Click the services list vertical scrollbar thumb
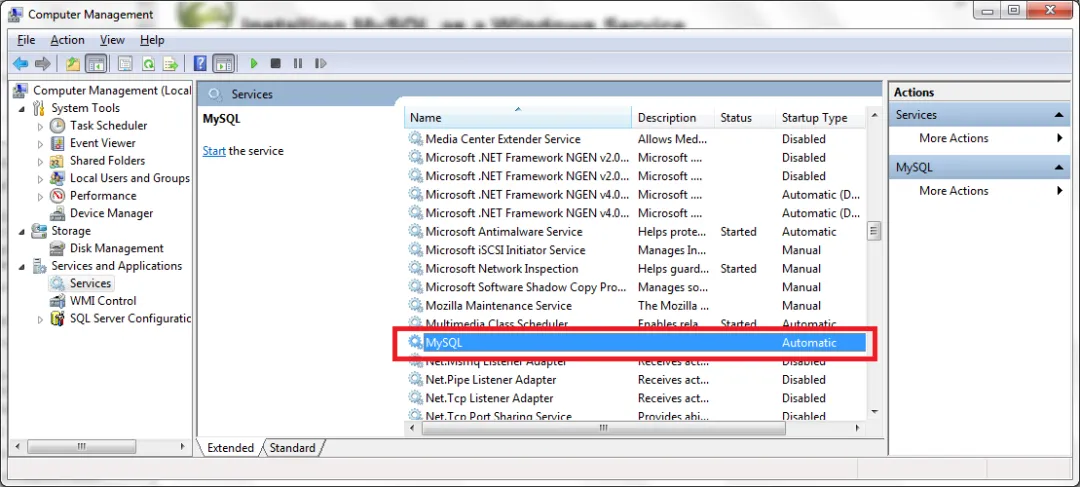Screen dimensions: 1080x487 [874, 230]
